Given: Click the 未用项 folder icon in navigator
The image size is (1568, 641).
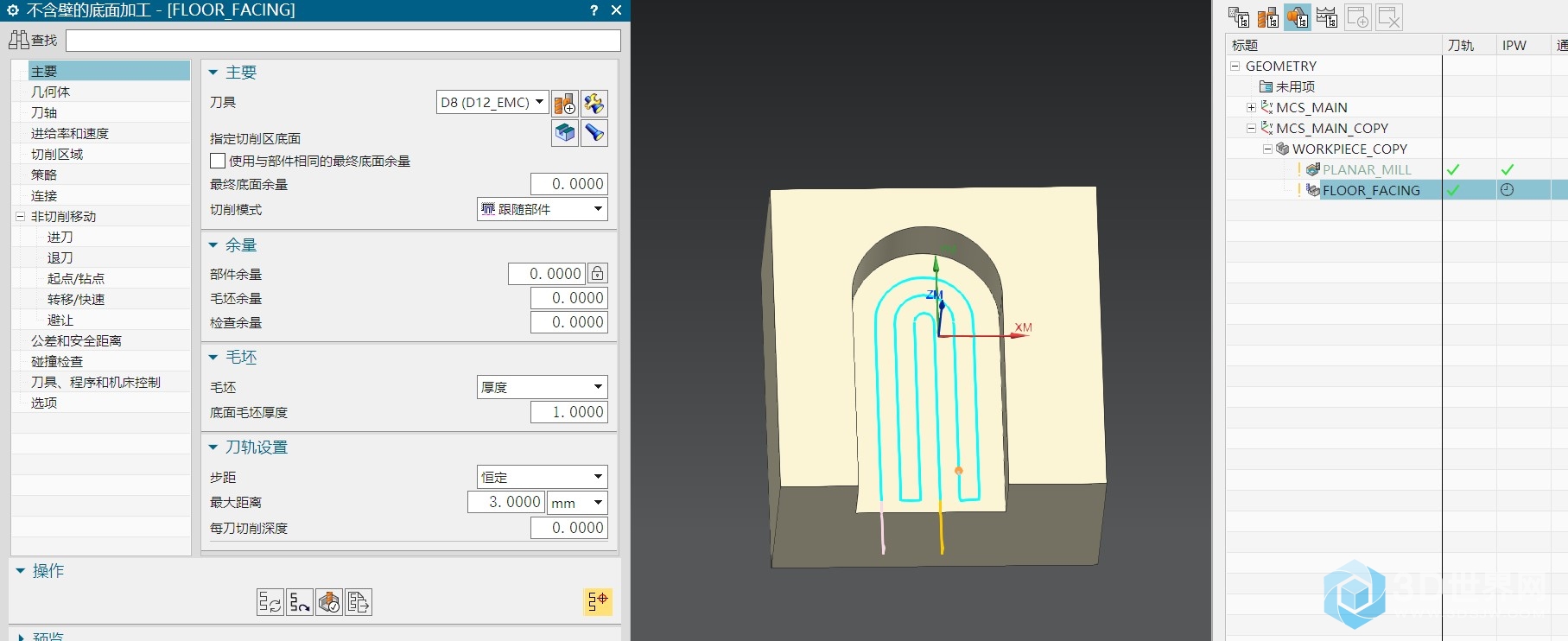Looking at the screenshot, I should coord(1266,86).
